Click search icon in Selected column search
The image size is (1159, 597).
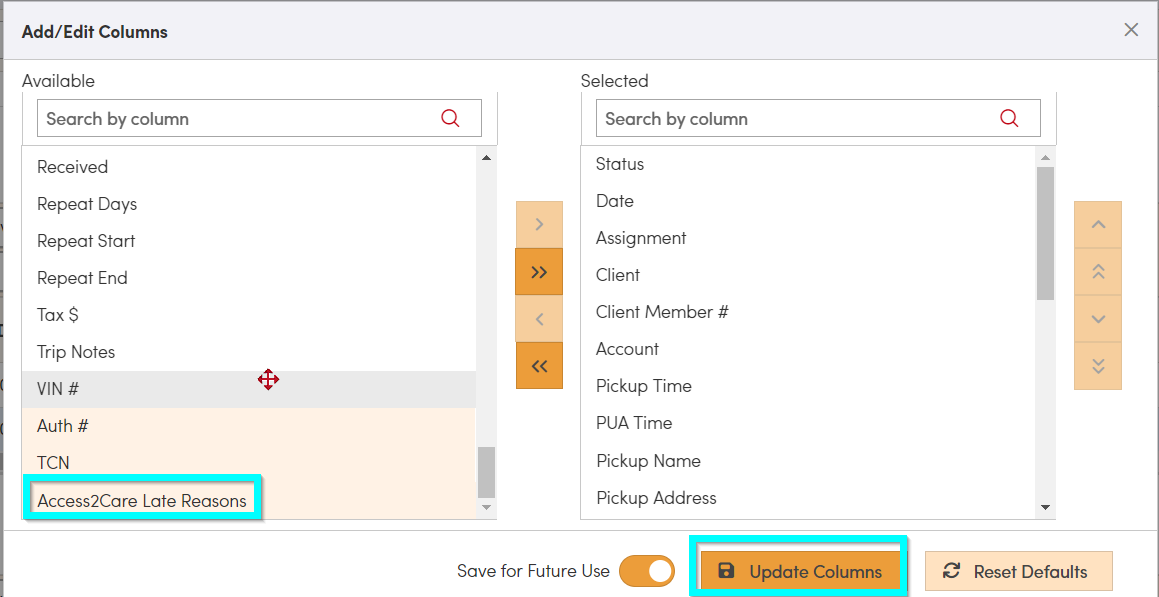[1009, 118]
